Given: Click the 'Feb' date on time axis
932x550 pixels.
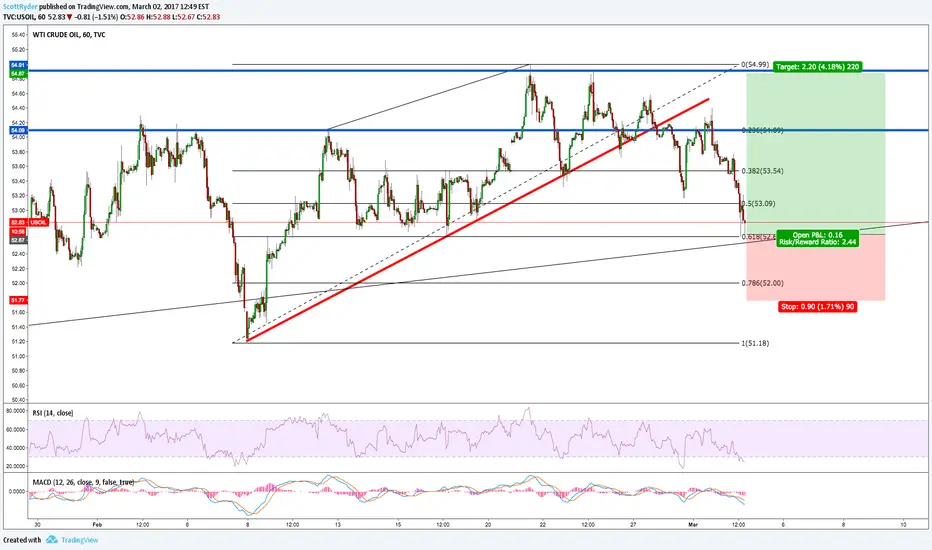Looking at the screenshot, I should 97,524.
